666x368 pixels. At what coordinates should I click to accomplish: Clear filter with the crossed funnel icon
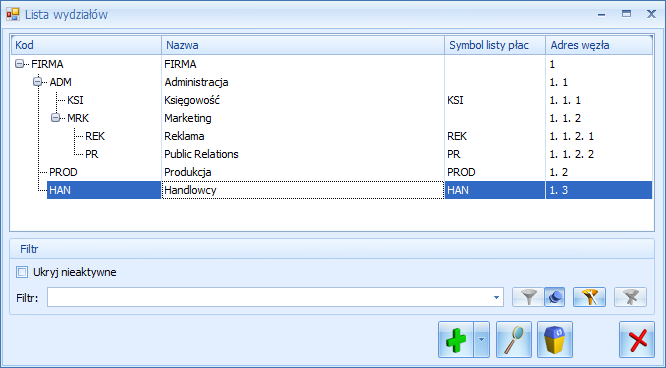[630, 297]
